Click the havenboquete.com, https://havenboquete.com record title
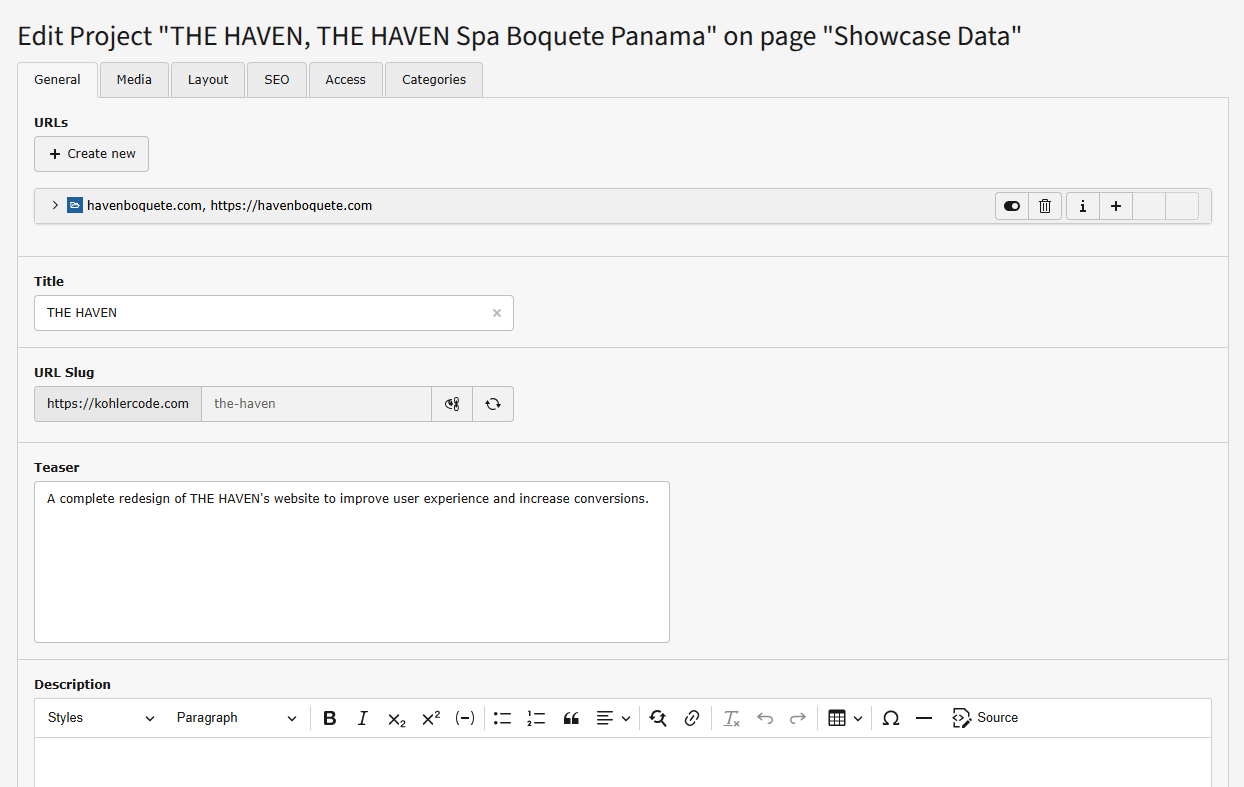Image resolution: width=1244 pixels, height=787 pixels. point(230,206)
